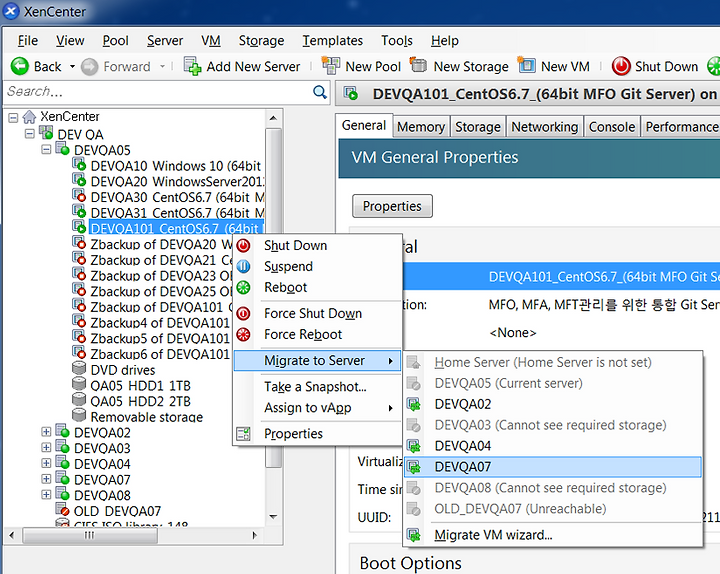Click the Force Shut Down icon
The width and height of the screenshot is (720, 574).
pyautogui.click(x=243, y=314)
